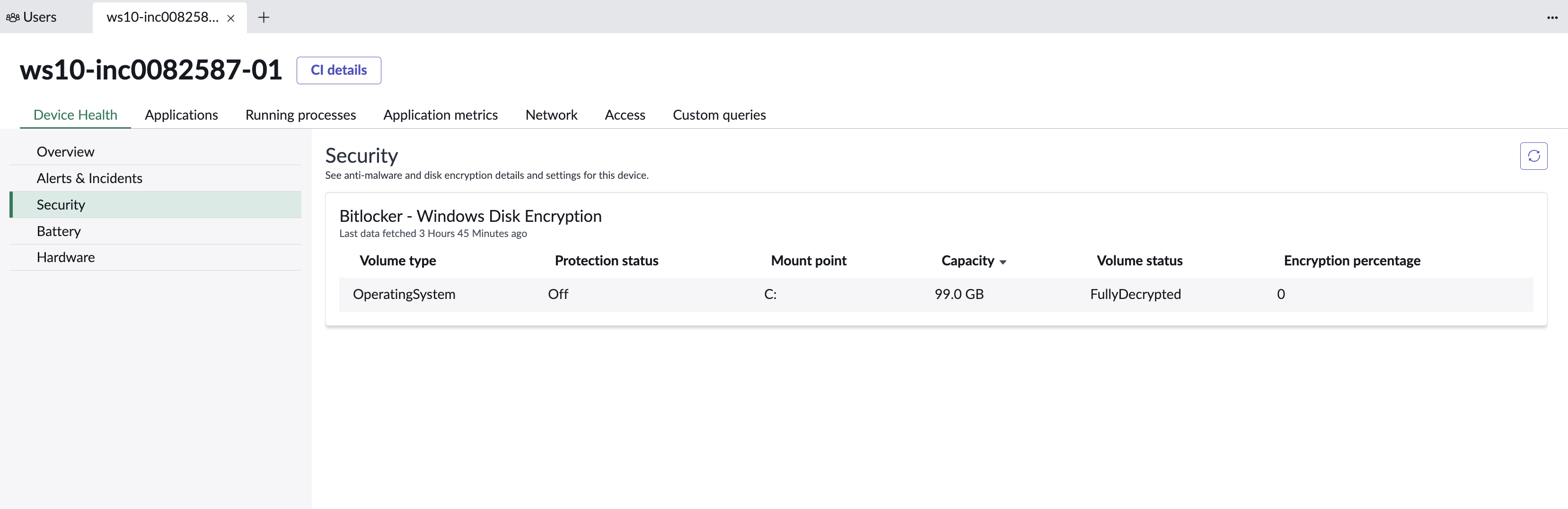Sort by Capacity dropdown arrow
Screen dimensions: 1568x509
point(1003,263)
